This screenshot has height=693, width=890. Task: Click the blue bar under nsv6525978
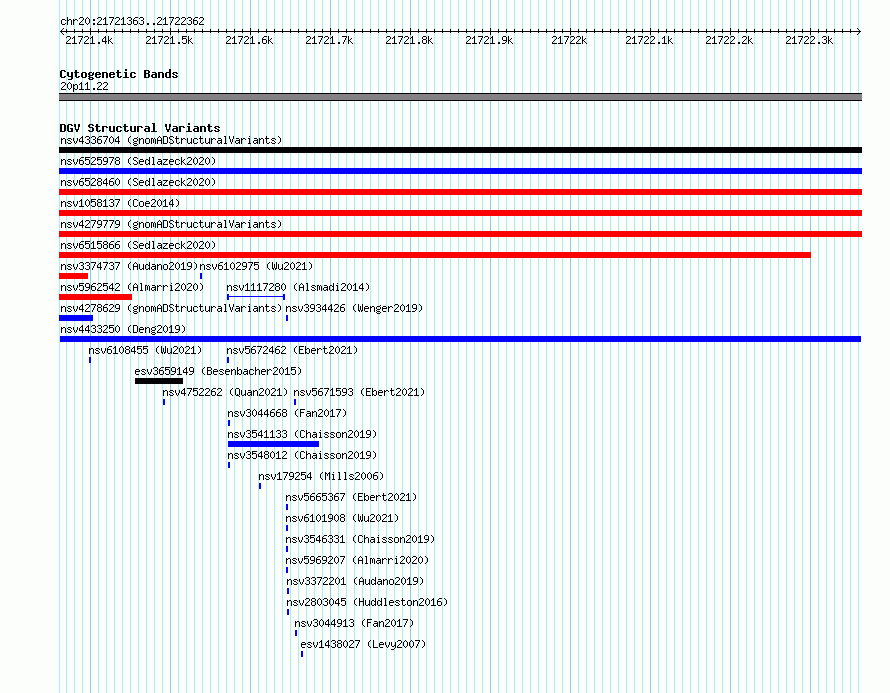(x=460, y=171)
